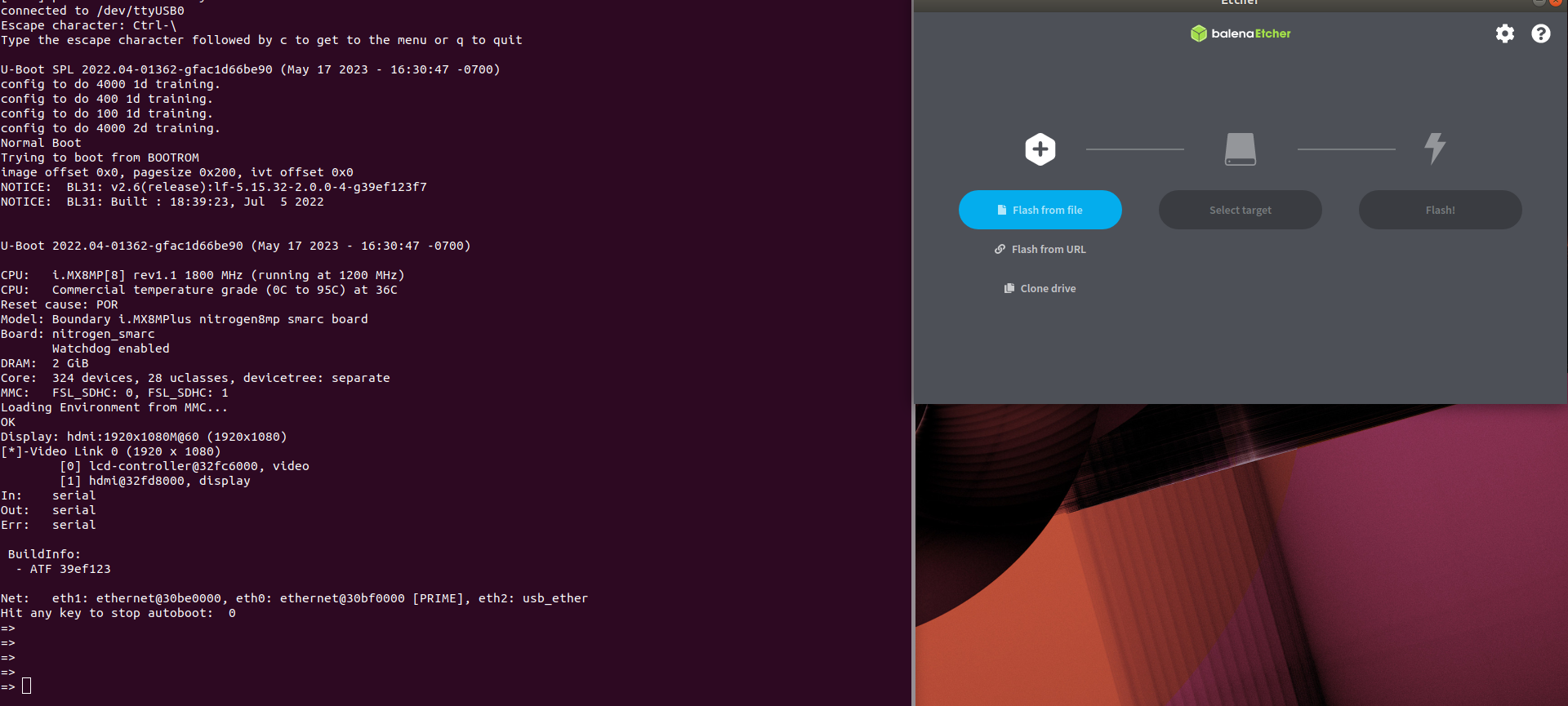1568x706 pixels.
Task: Open balenaEtcher settings gear
Action: pyautogui.click(x=1504, y=33)
